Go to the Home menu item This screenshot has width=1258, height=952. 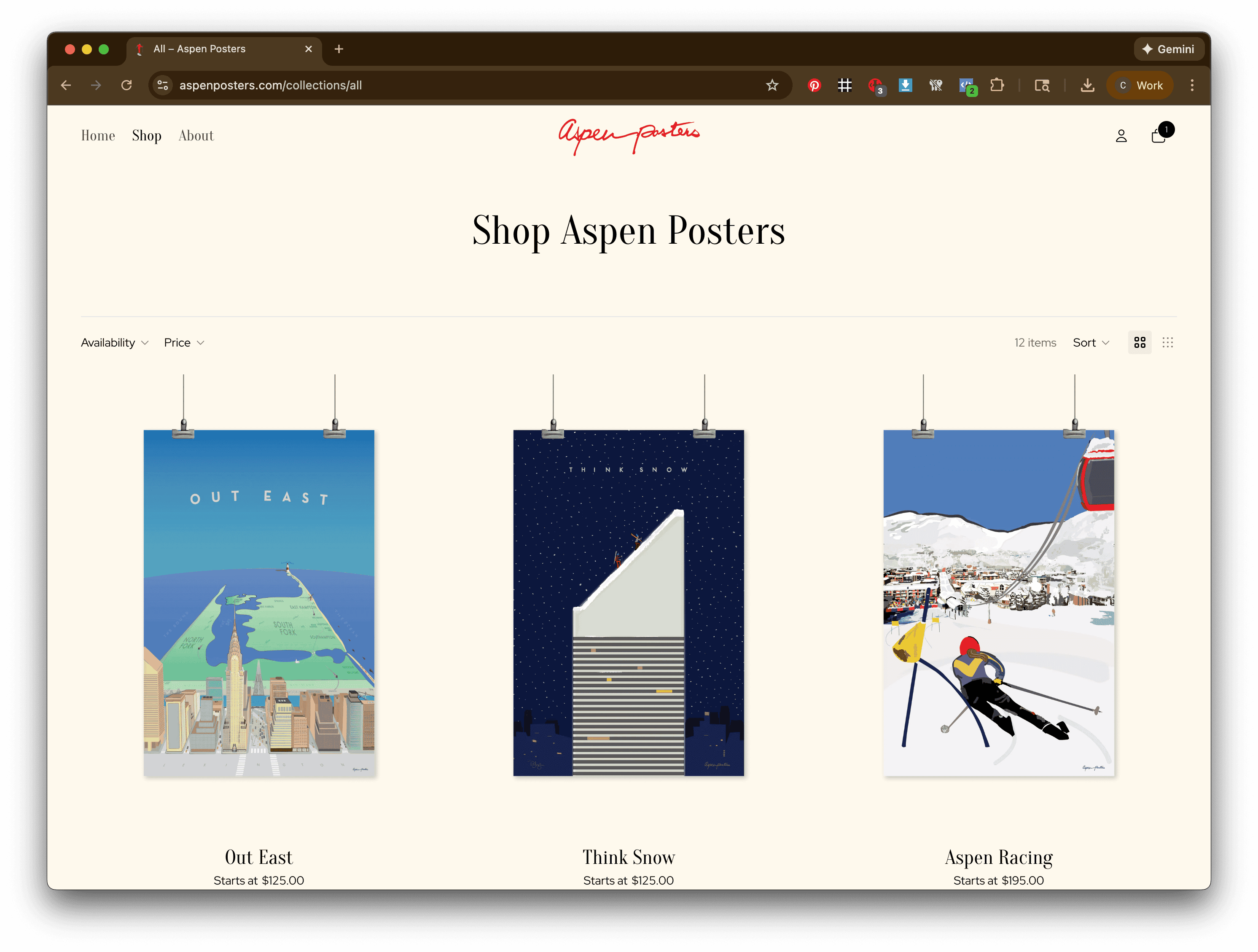pos(98,135)
